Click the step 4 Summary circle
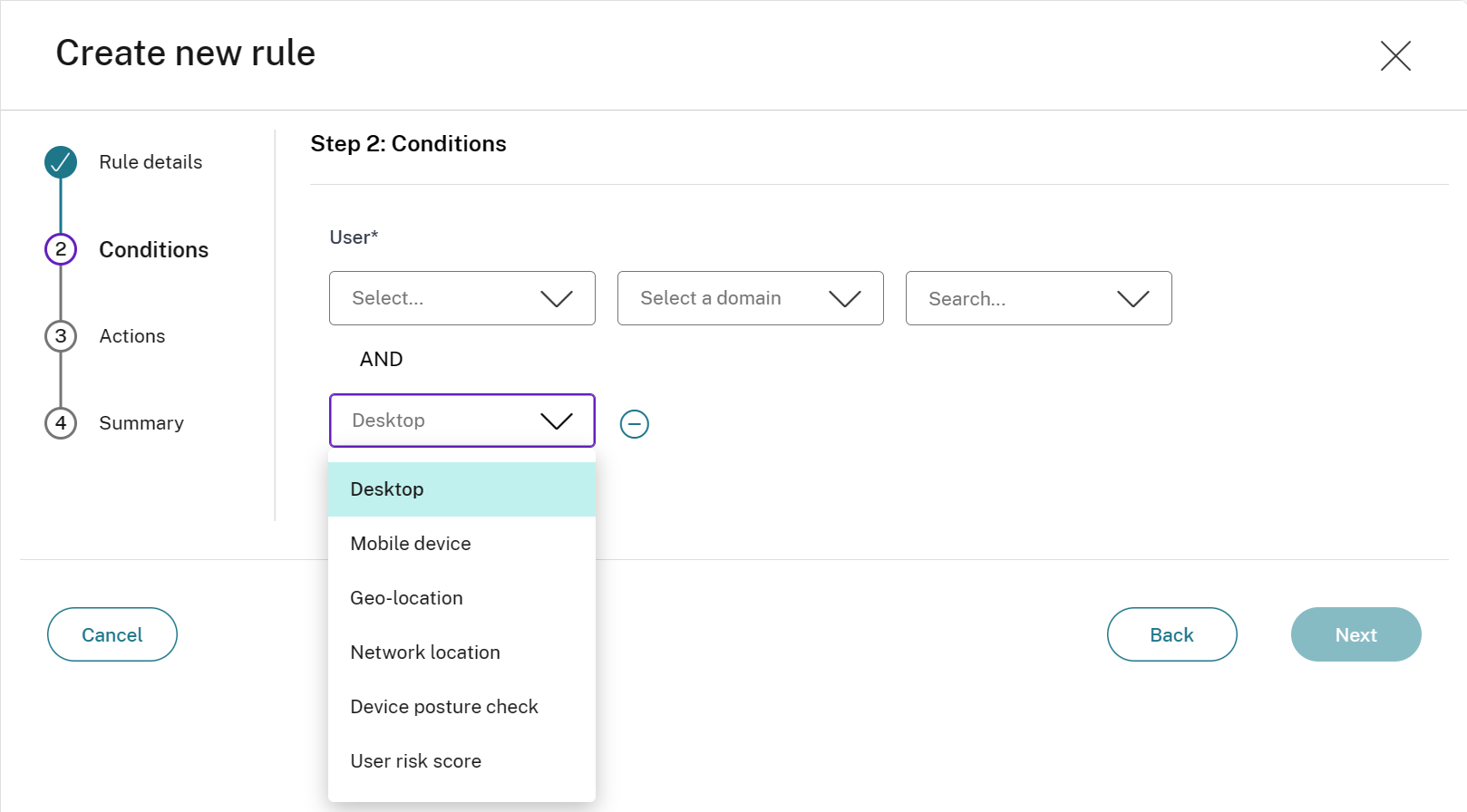The width and height of the screenshot is (1467, 812). 61,423
